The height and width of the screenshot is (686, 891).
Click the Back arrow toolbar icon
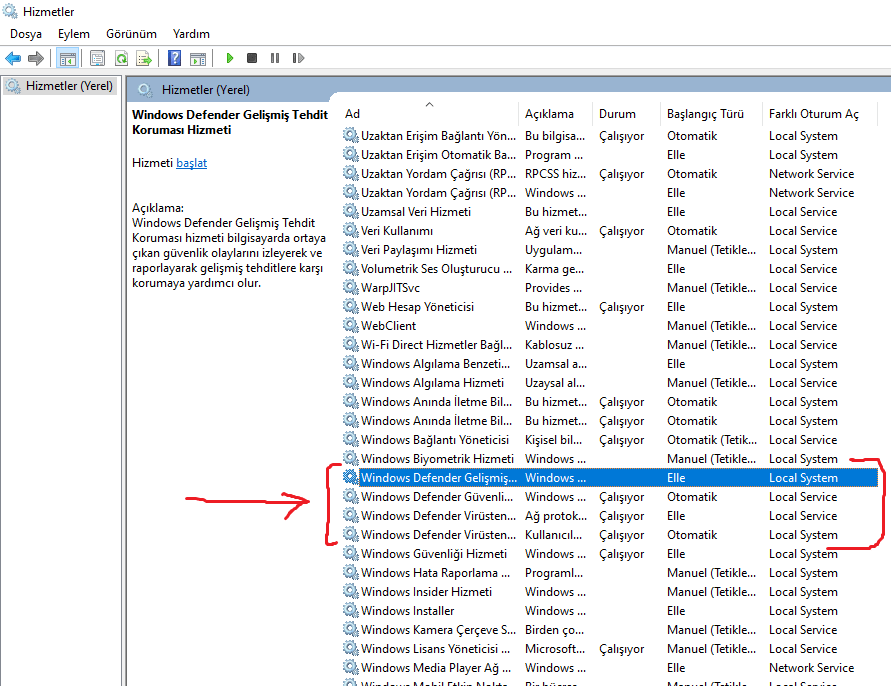pyautogui.click(x=13, y=58)
